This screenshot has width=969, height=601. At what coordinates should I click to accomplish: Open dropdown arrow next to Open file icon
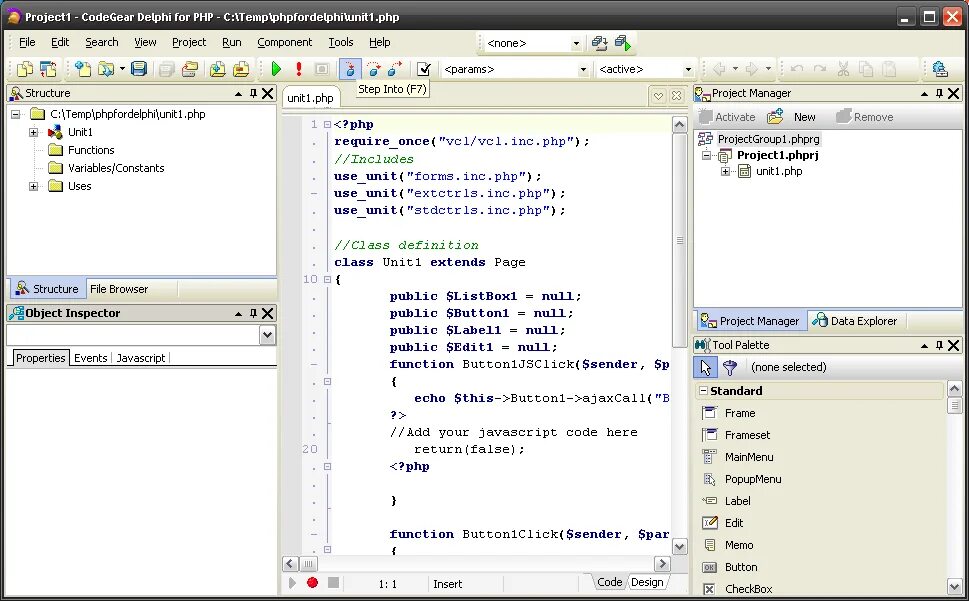(122, 69)
